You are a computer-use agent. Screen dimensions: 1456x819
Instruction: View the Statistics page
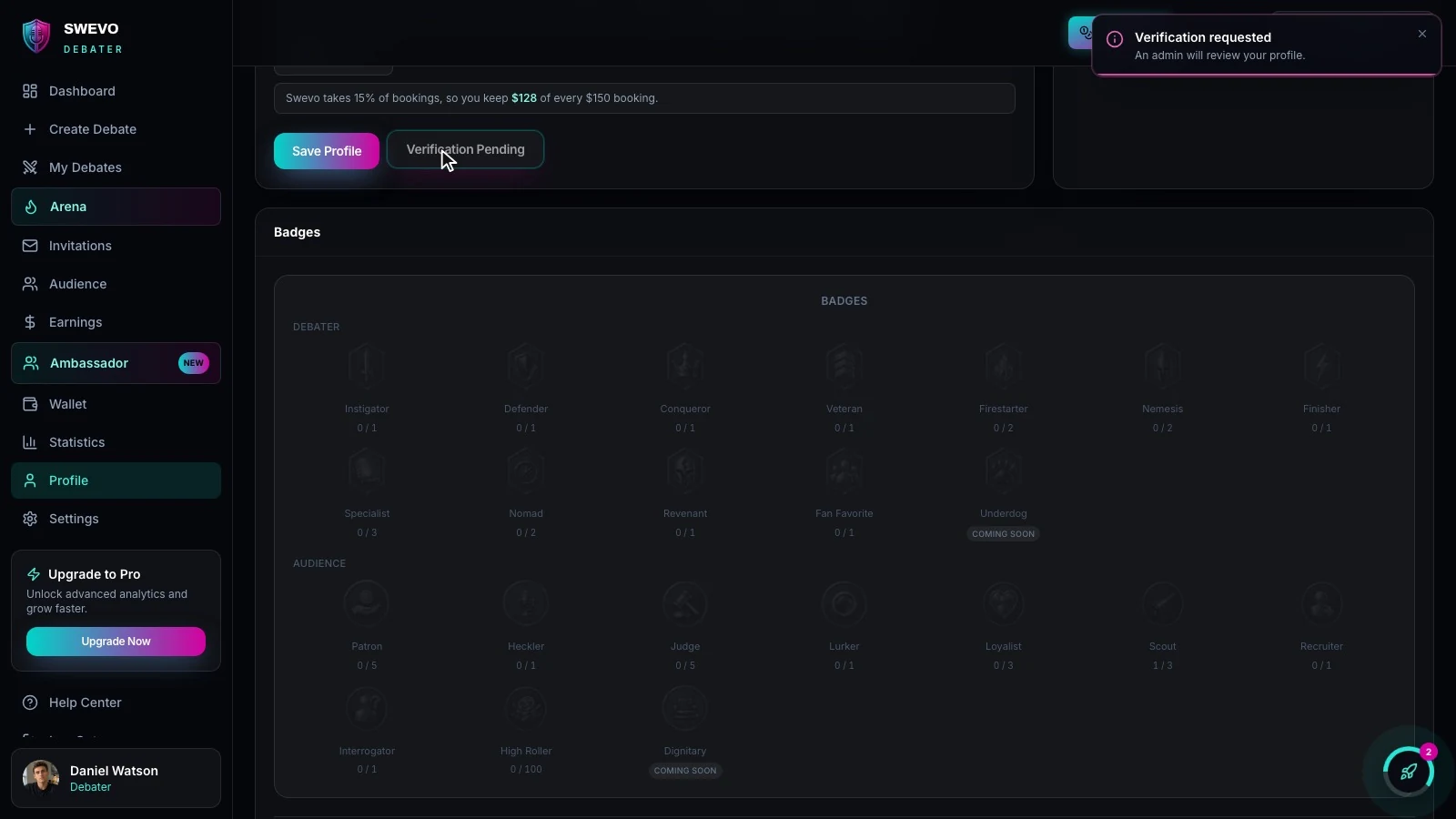tap(116, 442)
